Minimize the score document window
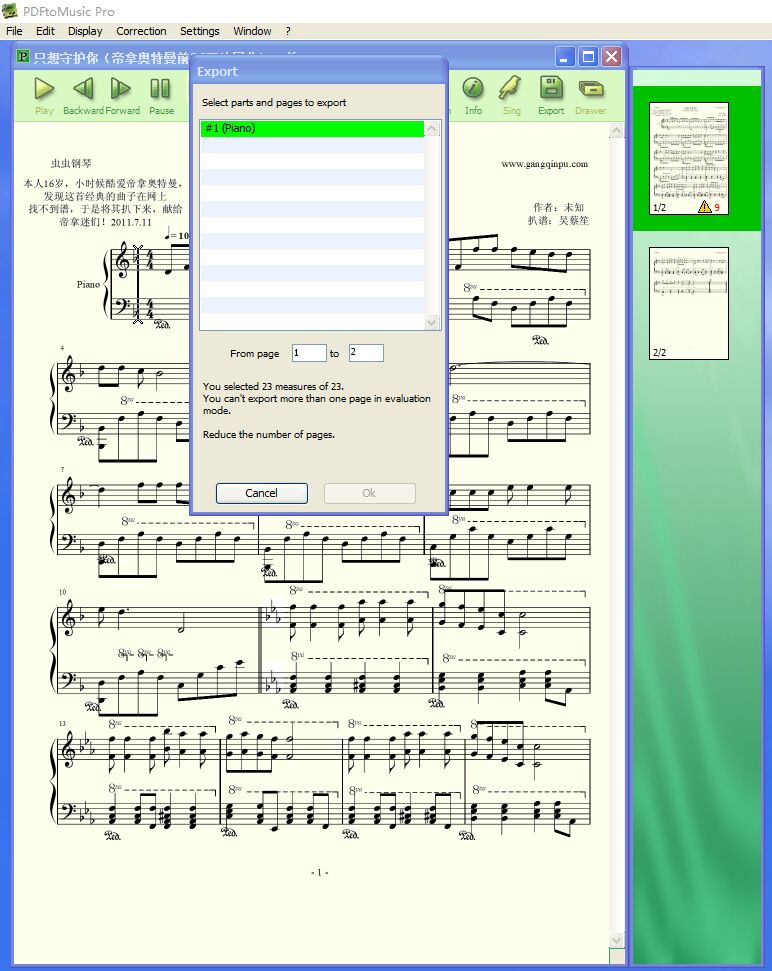 tap(564, 57)
